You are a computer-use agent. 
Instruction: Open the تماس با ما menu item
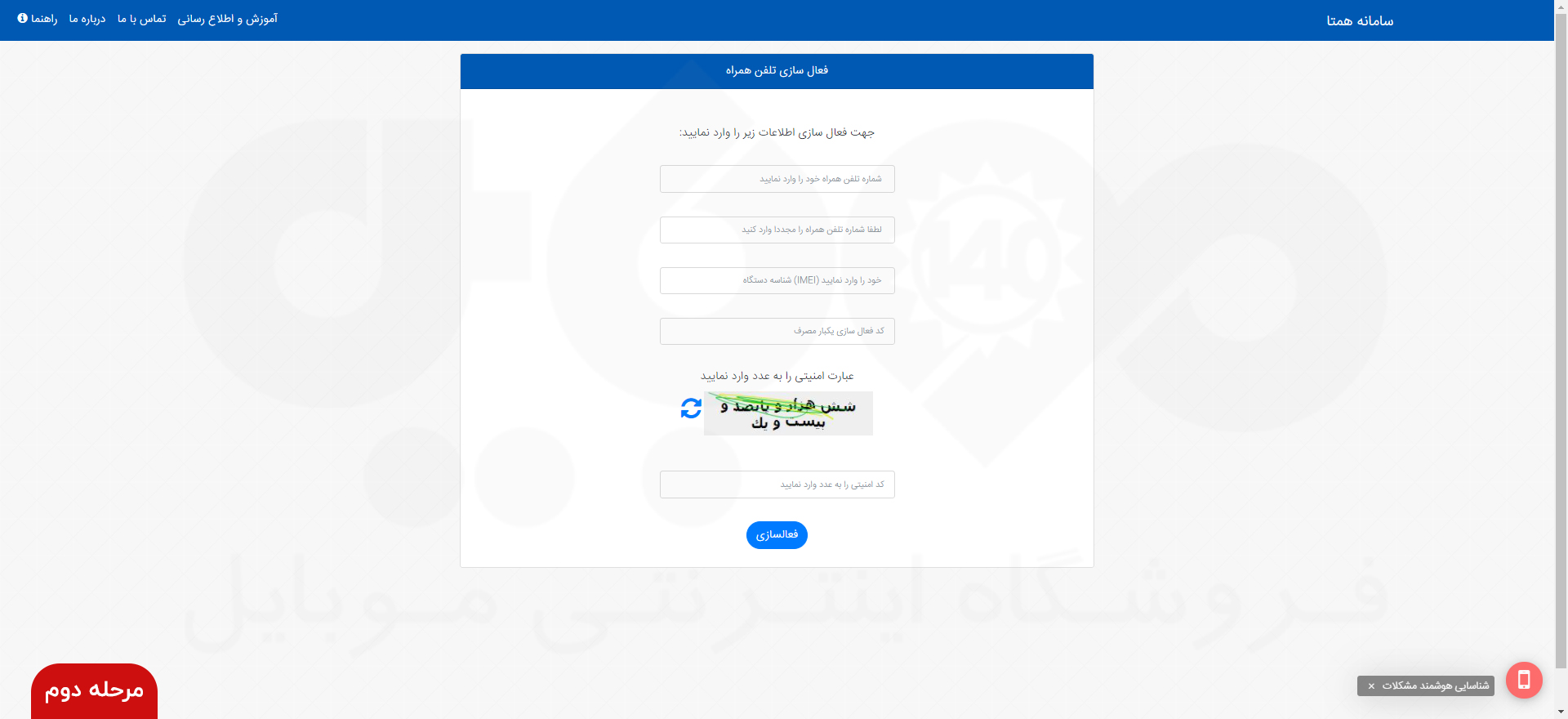(142, 19)
